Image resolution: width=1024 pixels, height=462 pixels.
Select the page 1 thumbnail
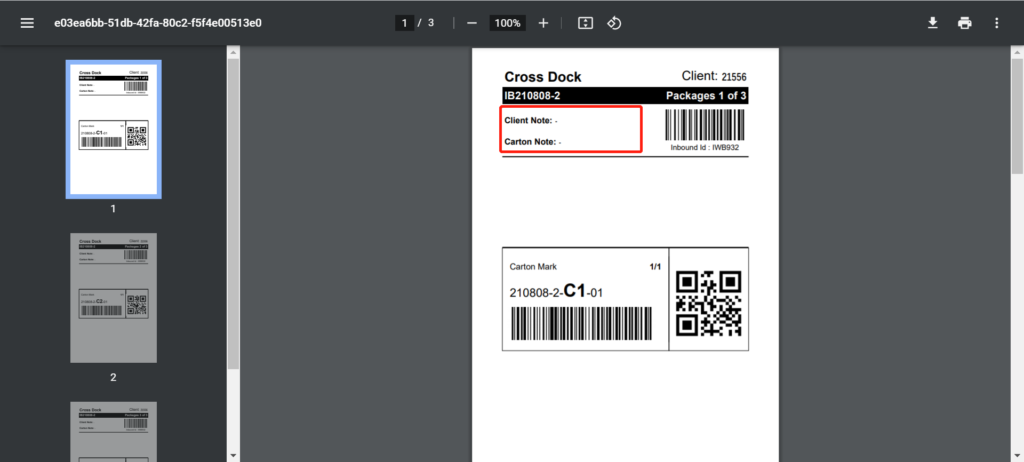tap(113, 129)
